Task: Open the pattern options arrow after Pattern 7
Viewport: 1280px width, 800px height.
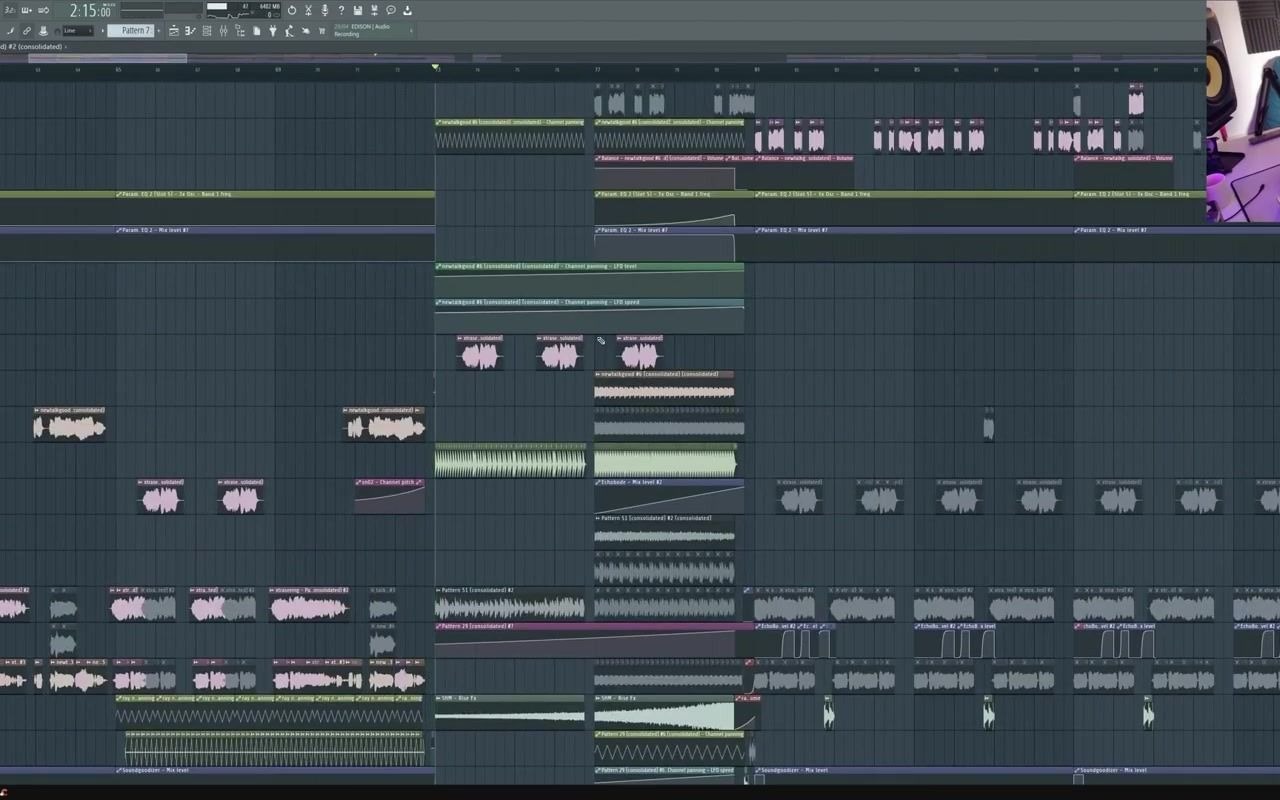Action: click(x=159, y=31)
